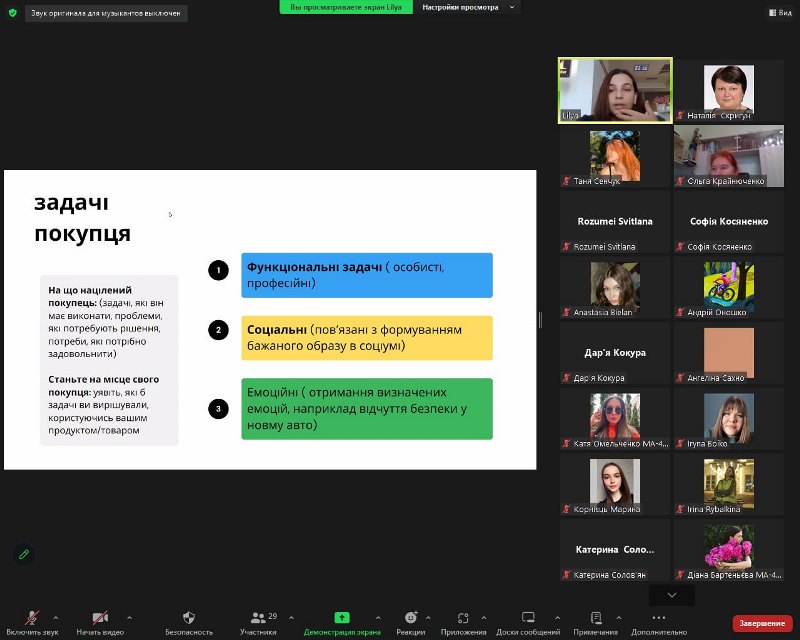Open the More (Дополнительно) three-dots icon
The height and width of the screenshot is (640, 800).
(x=659, y=618)
